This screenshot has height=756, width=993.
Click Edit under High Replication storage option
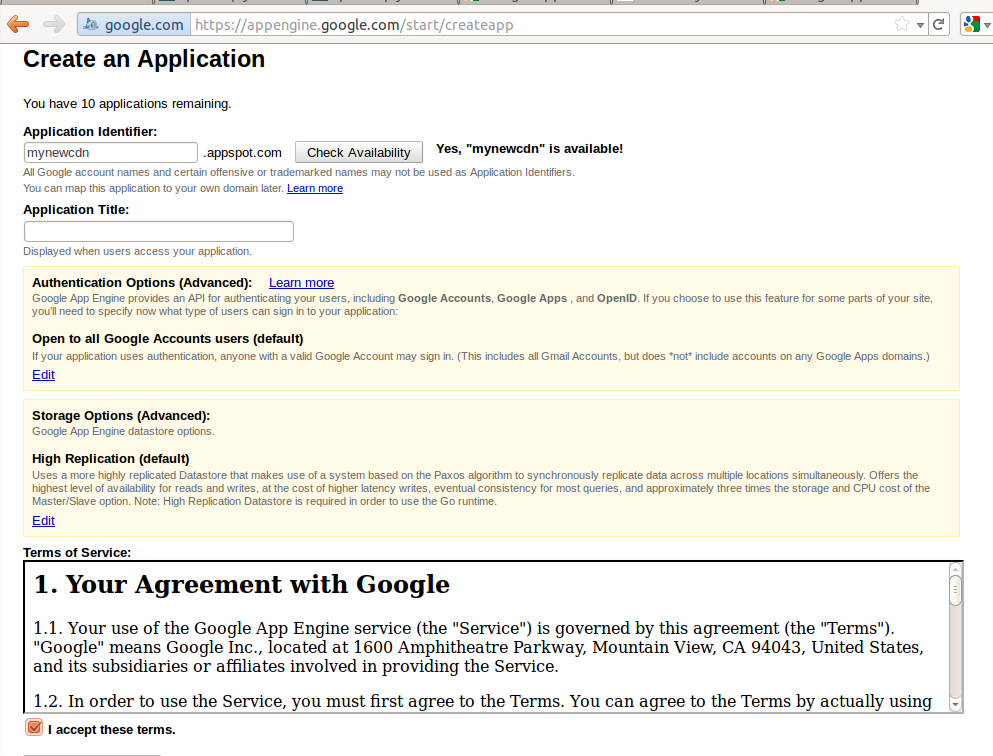pyautogui.click(x=43, y=520)
